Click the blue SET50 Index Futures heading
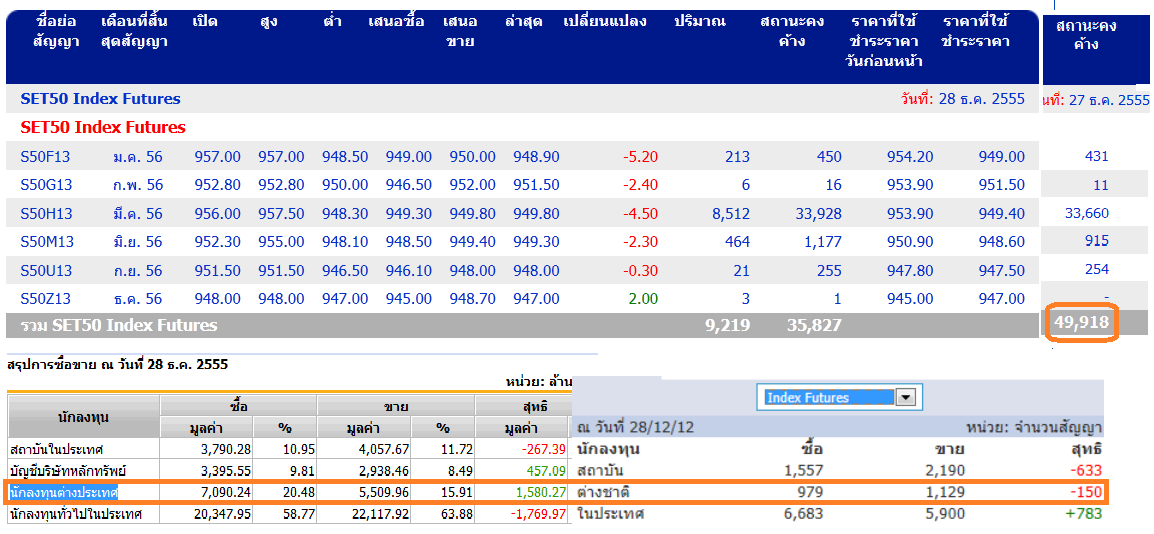 click(x=100, y=99)
